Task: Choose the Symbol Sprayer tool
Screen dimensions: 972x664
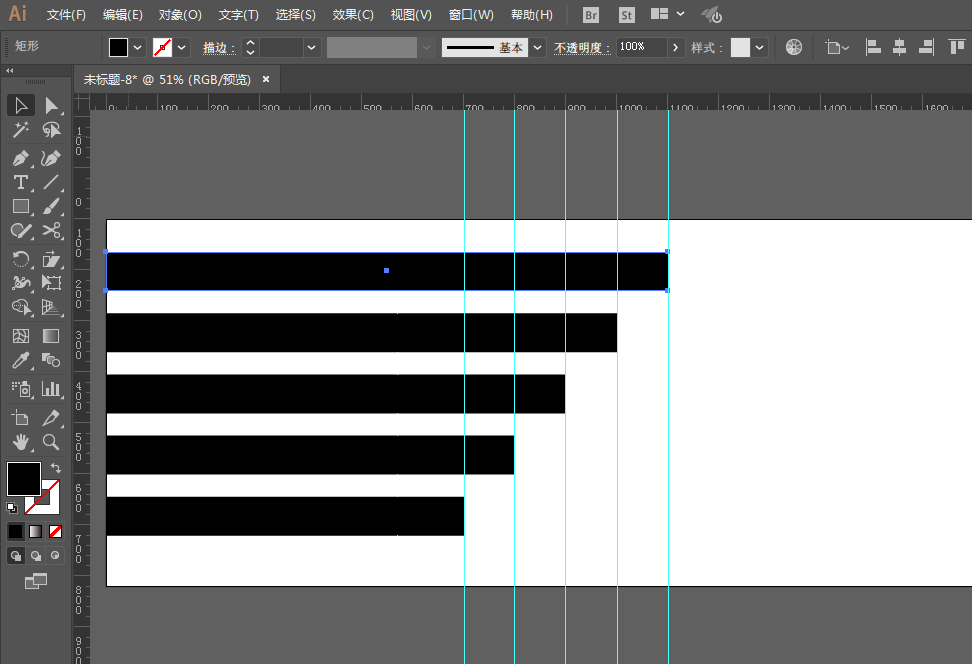Action: click(x=20, y=389)
